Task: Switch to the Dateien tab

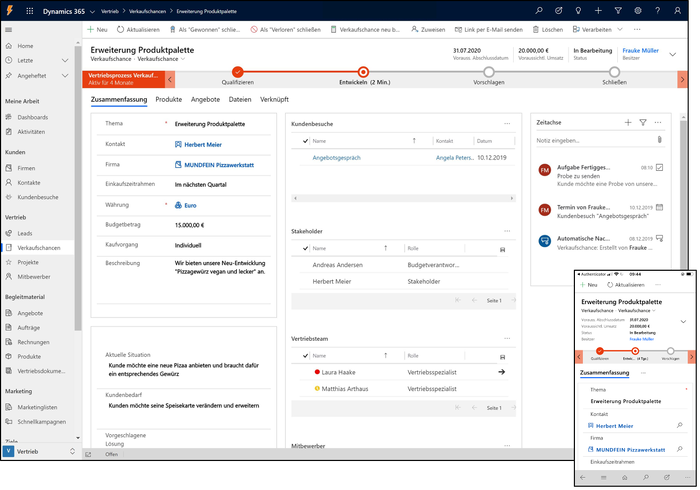Action: tap(240, 100)
